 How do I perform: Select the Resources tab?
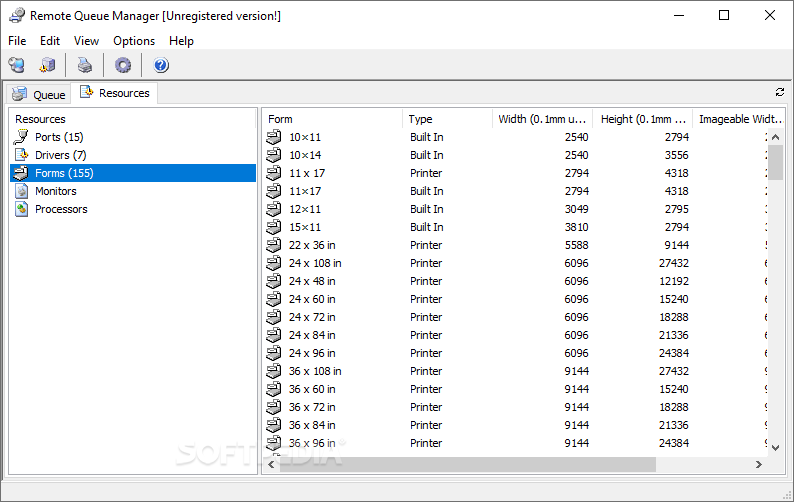114,93
